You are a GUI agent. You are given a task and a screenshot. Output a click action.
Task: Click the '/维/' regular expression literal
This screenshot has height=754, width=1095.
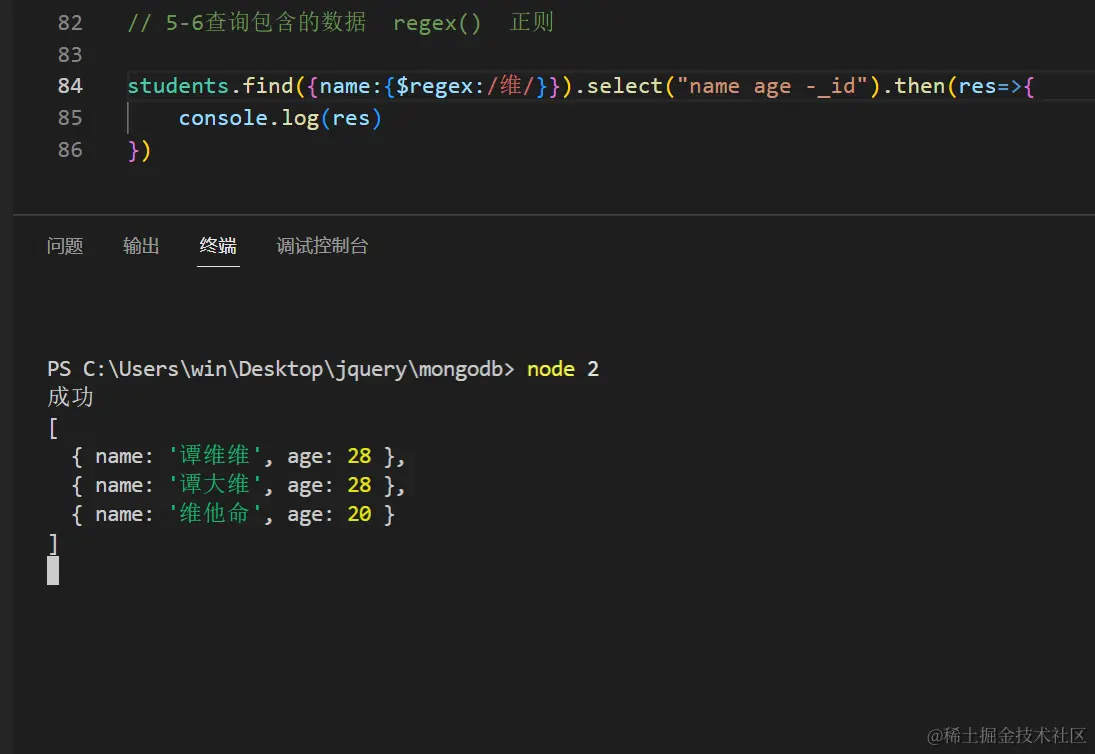(510, 86)
